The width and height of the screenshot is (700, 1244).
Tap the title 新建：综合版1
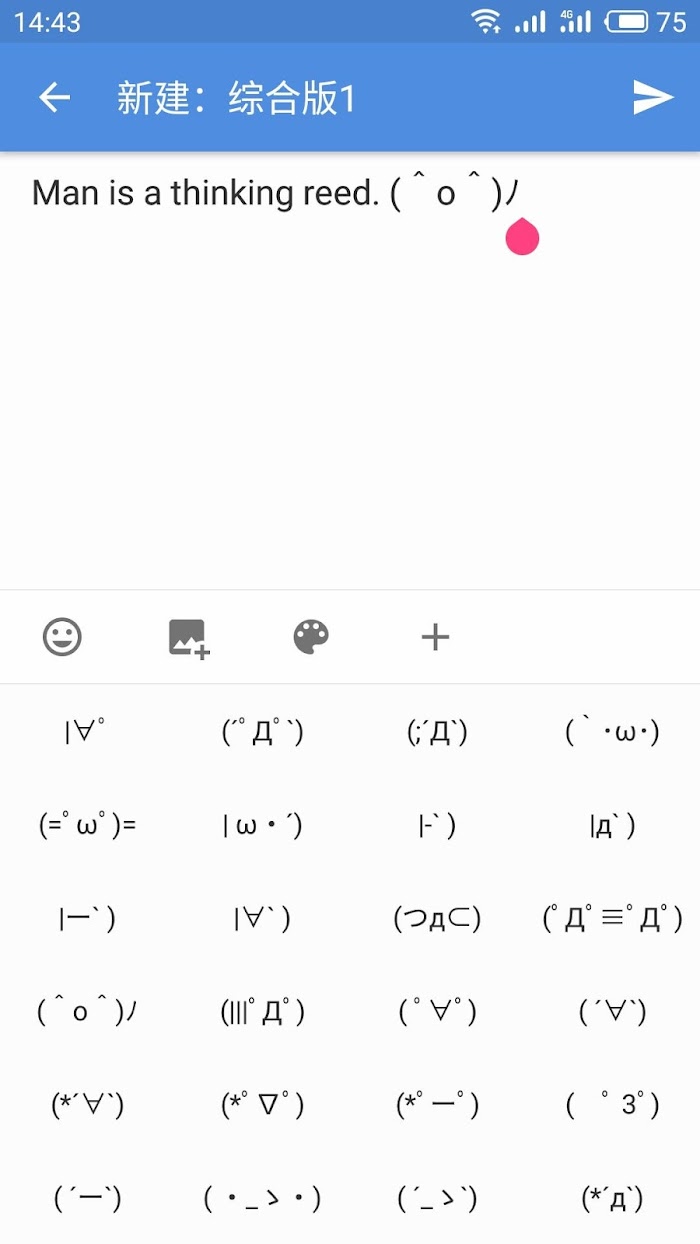(x=236, y=98)
